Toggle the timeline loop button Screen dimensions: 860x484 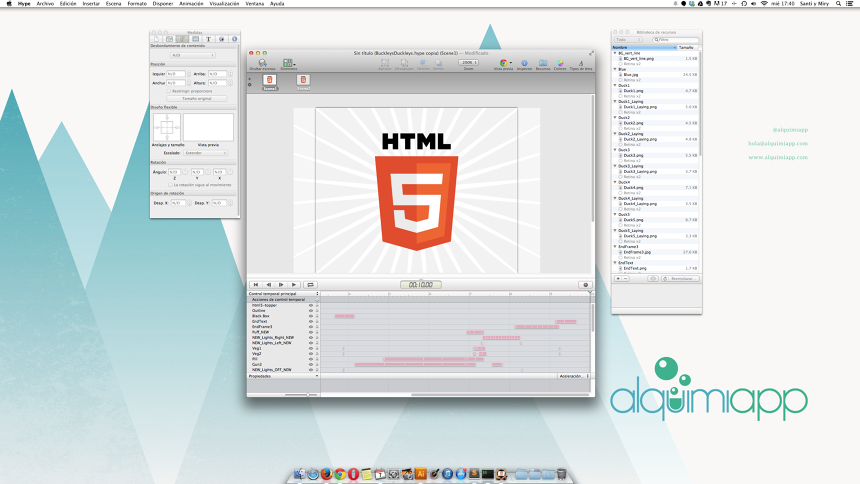click(x=310, y=285)
